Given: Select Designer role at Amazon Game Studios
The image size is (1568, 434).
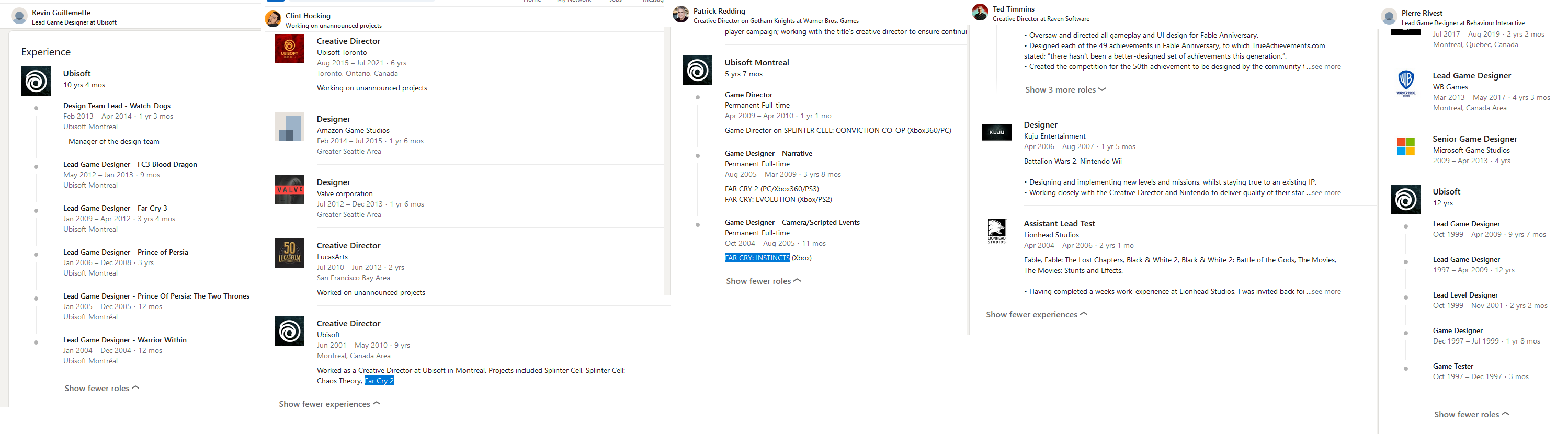Looking at the screenshot, I should pos(334,119).
